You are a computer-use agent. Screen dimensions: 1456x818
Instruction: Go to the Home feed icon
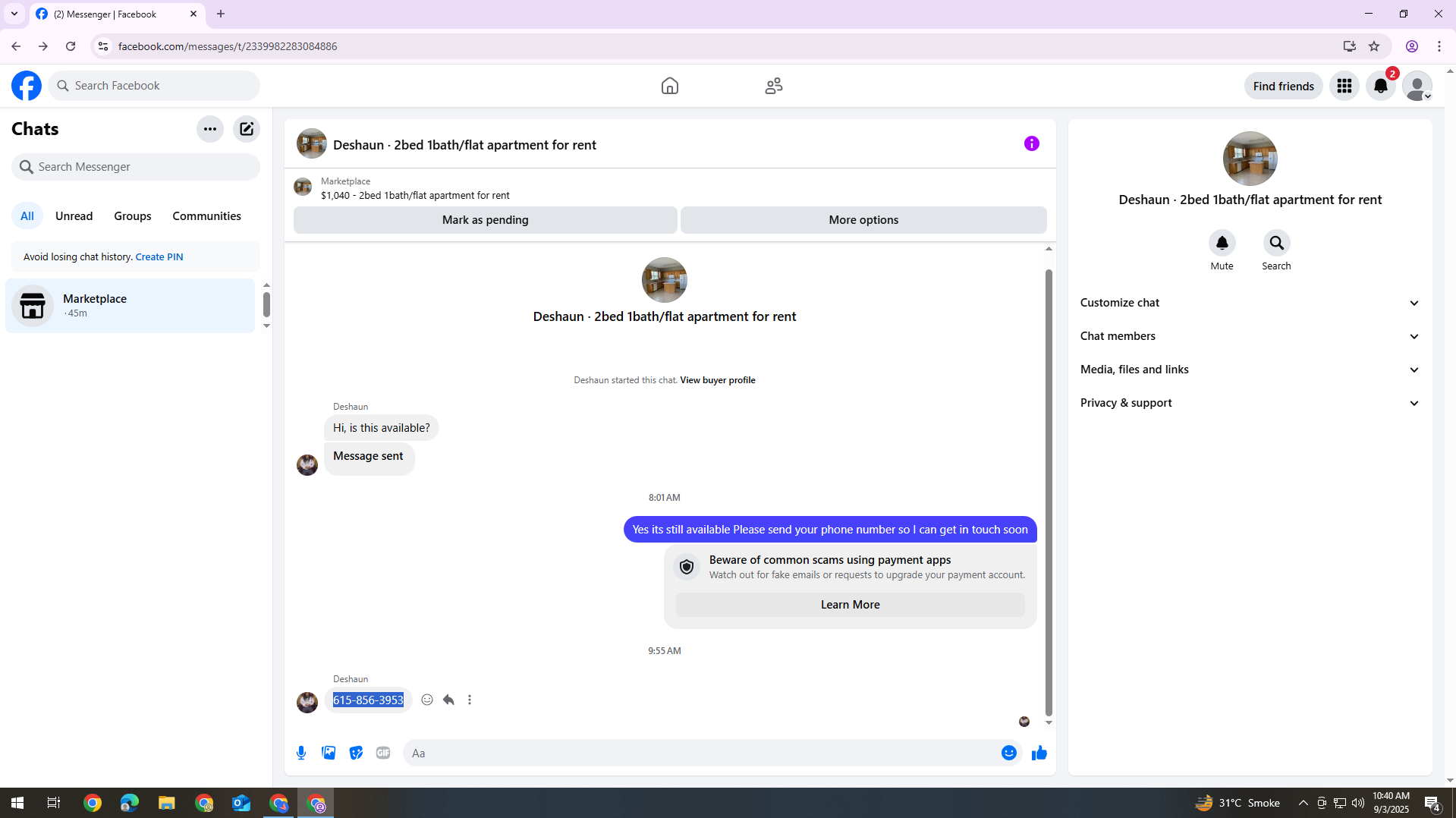669,86
